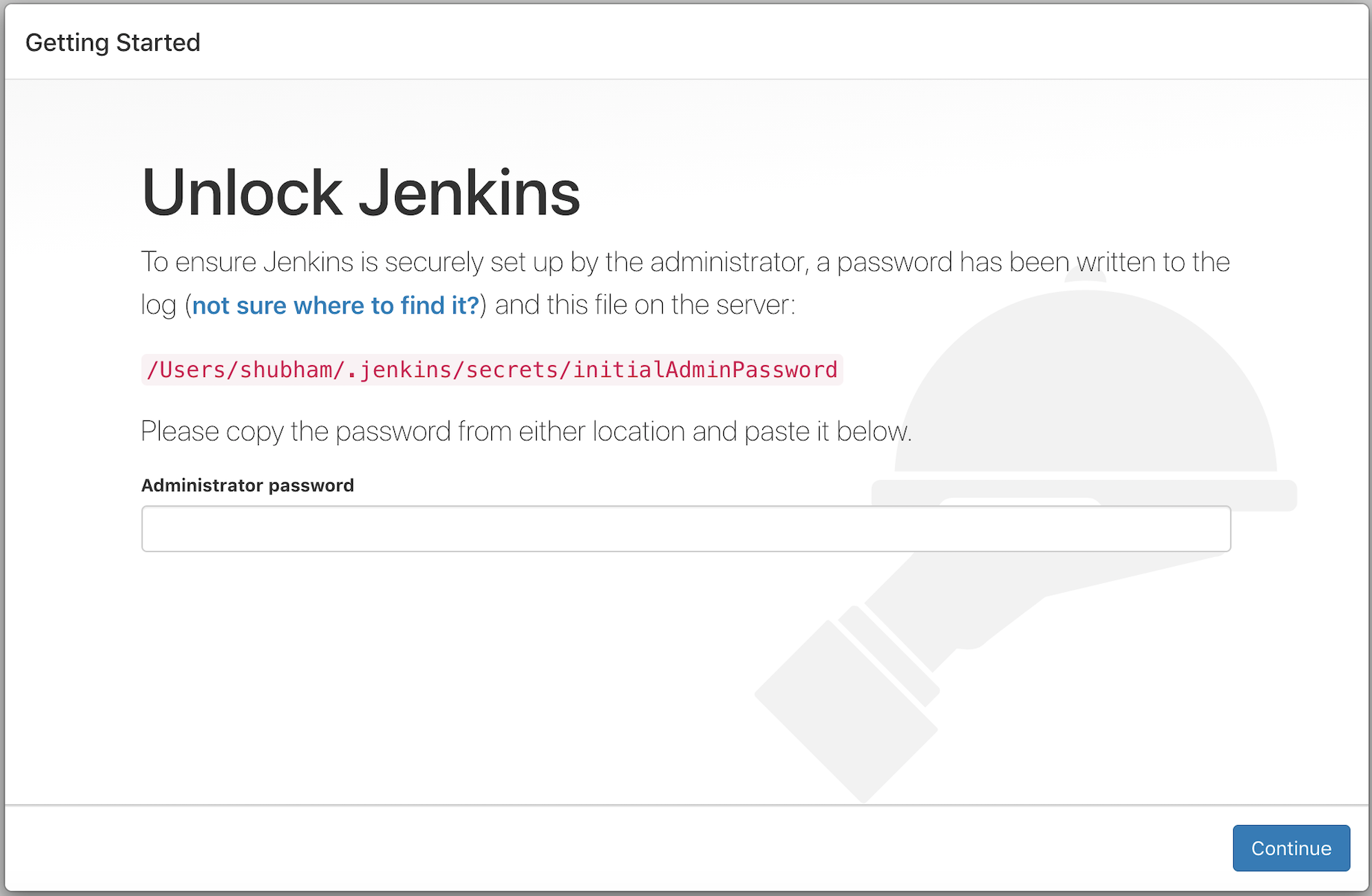Focus the Administrator password field
This screenshot has width=1372, height=896.
click(x=686, y=529)
